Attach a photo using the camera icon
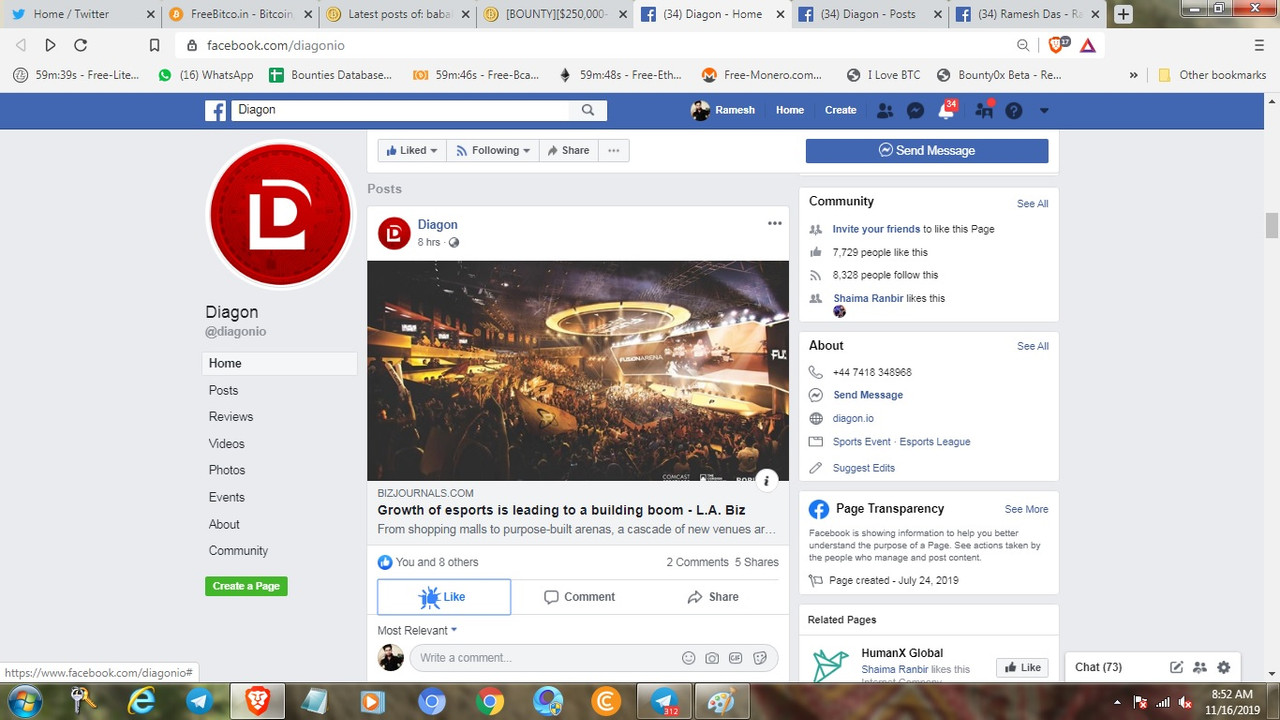 [x=712, y=658]
